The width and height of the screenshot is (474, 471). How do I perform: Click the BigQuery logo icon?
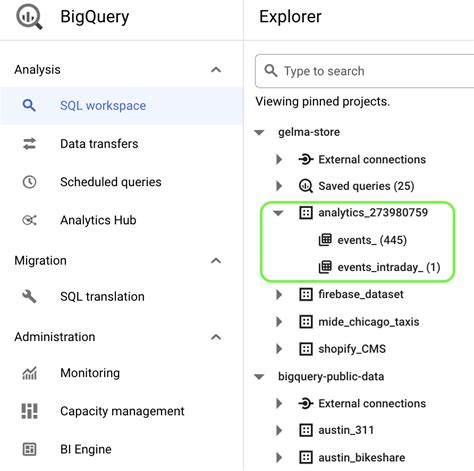pos(29,17)
